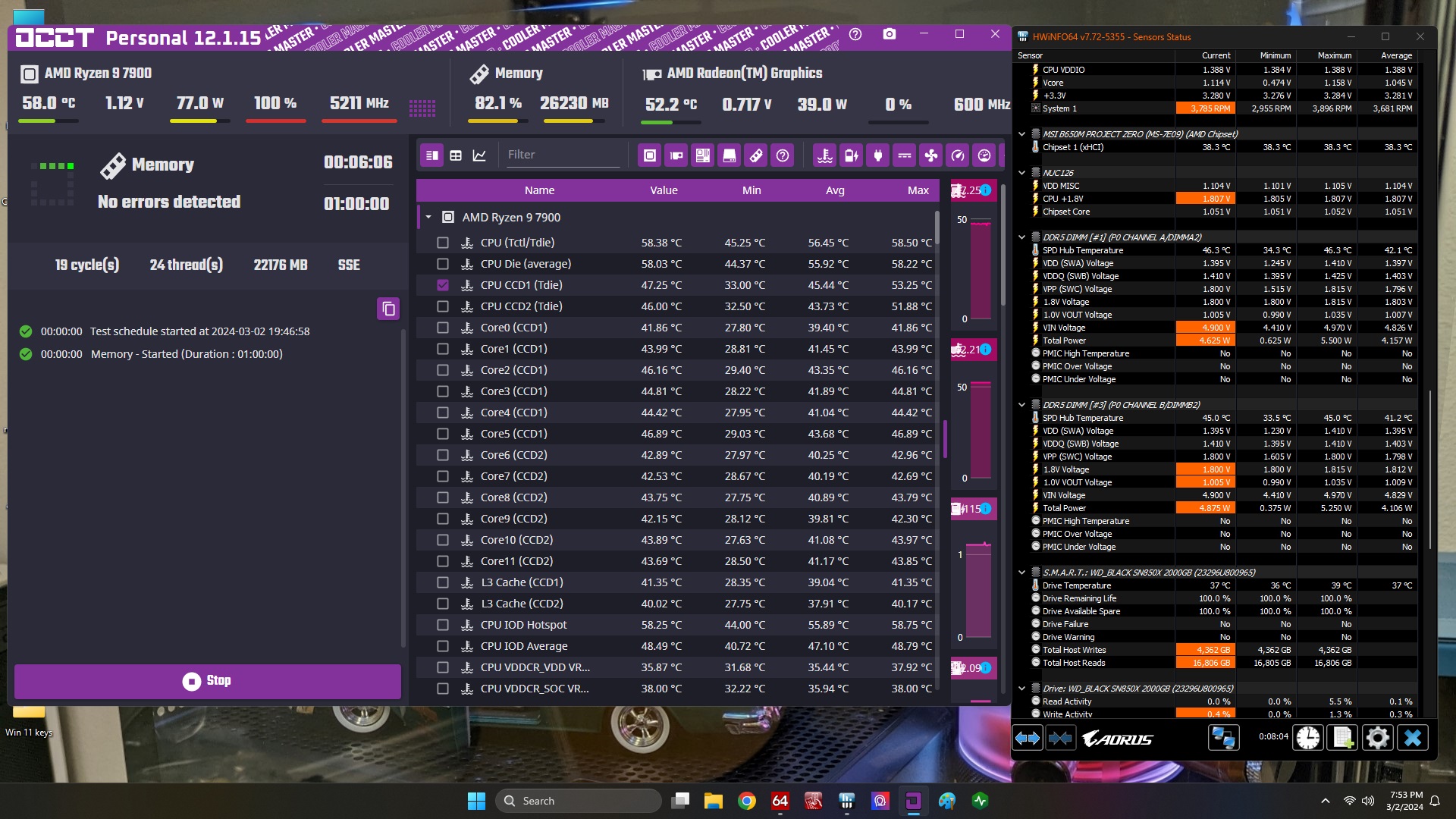
Task: Click the Filter field in OCCT
Action: (x=563, y=155)
